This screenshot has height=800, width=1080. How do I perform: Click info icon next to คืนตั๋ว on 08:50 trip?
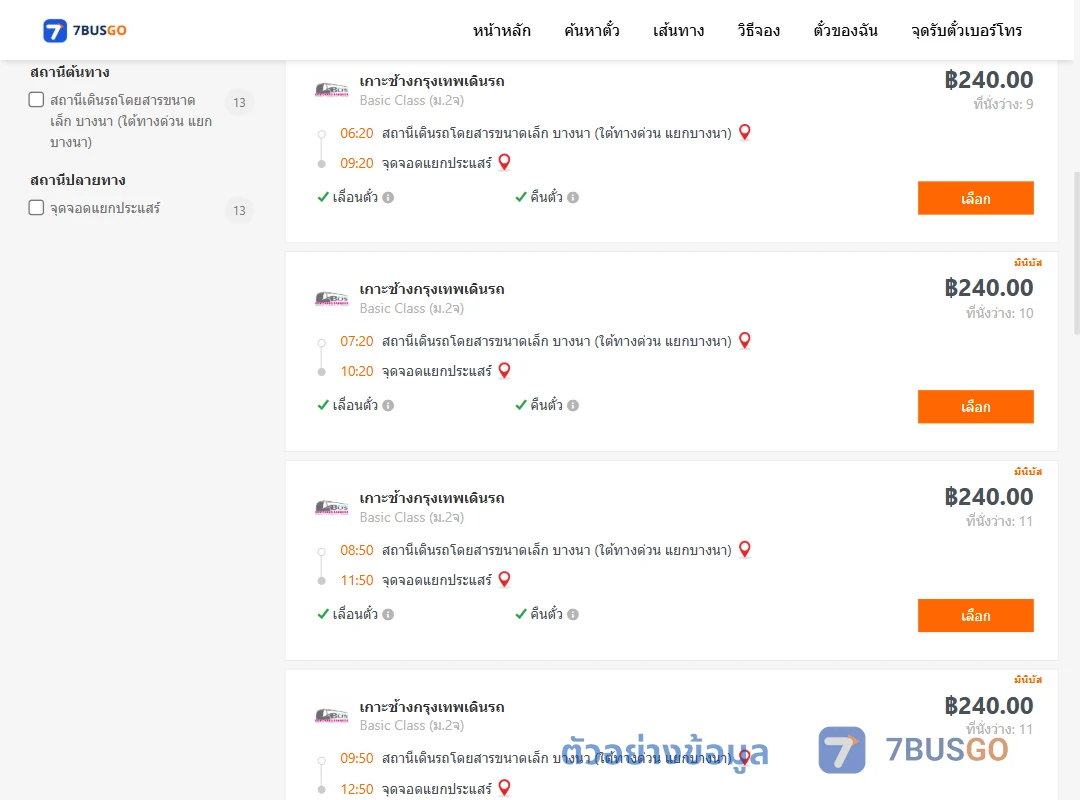coord(573,615)
